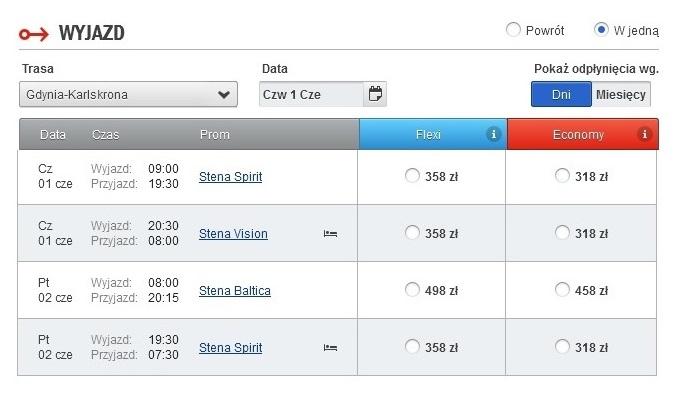Viewport: 674px width, 393px height.
Task: Open the Stena Baltica ferry link
Action: tap(235, 291)
